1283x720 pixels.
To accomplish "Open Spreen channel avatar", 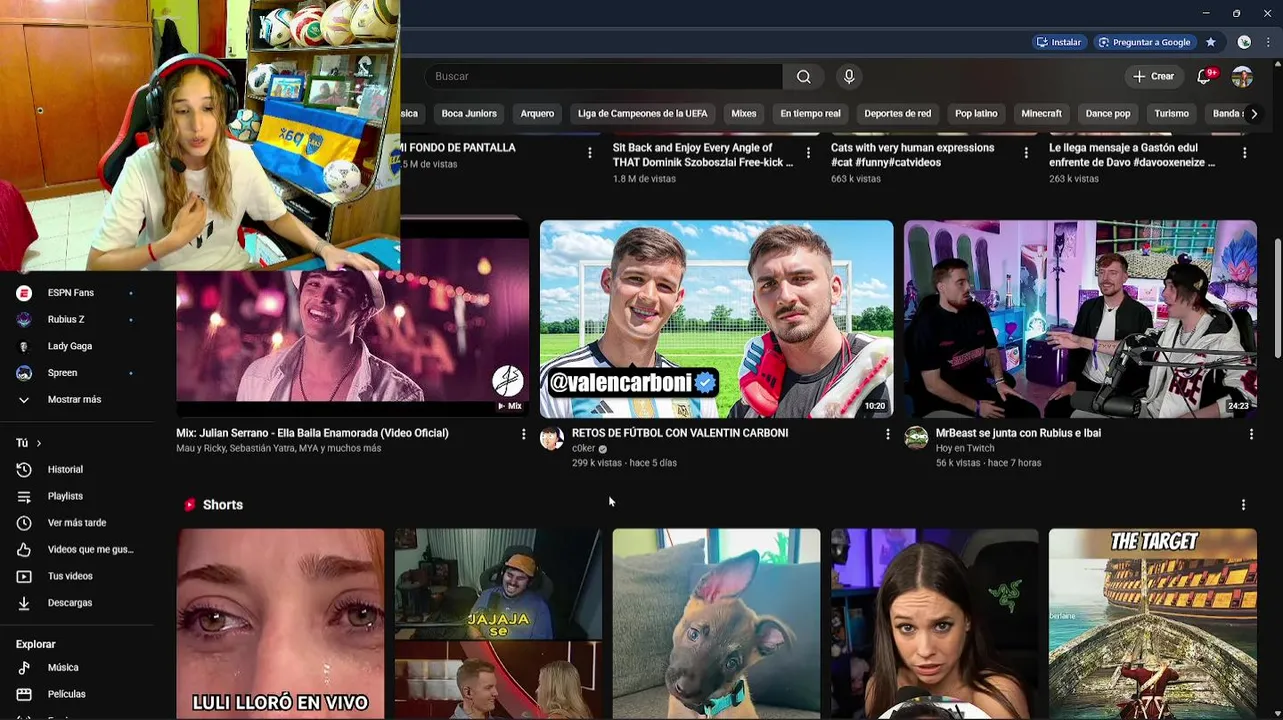I will (24, 373).
